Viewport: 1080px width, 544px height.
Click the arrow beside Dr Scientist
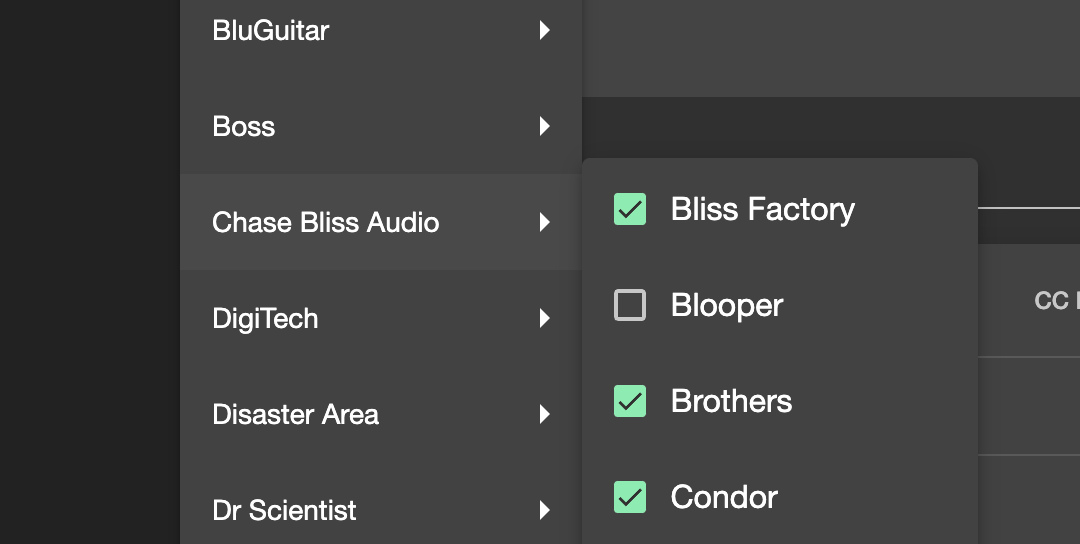(x=545, y=511)
